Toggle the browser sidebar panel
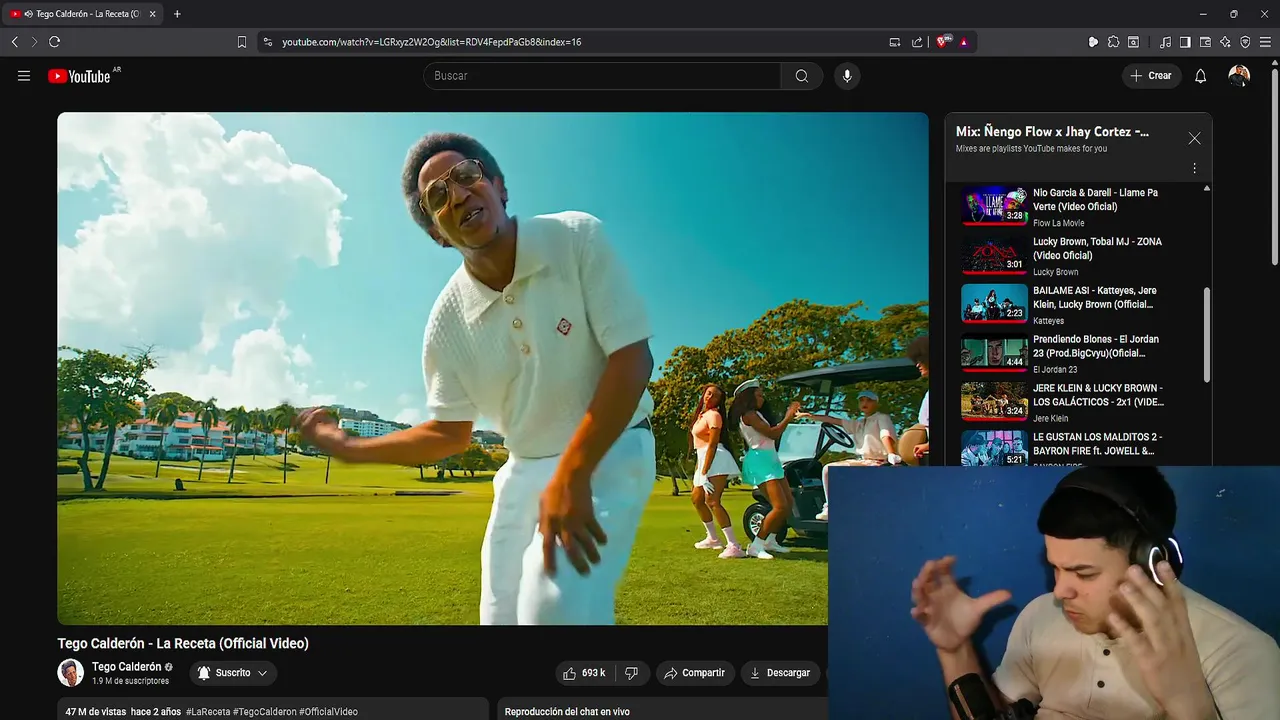 [1185, 42]
